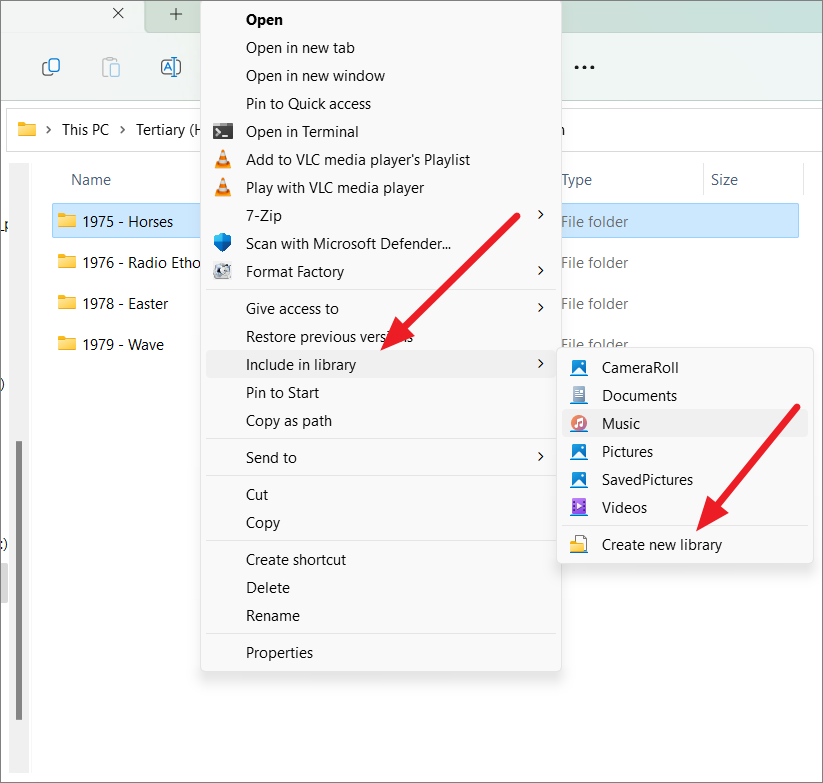The width and height of the screenshot is (823, 783).
Task: Select Create new library text
Action: tap(661, 545)
